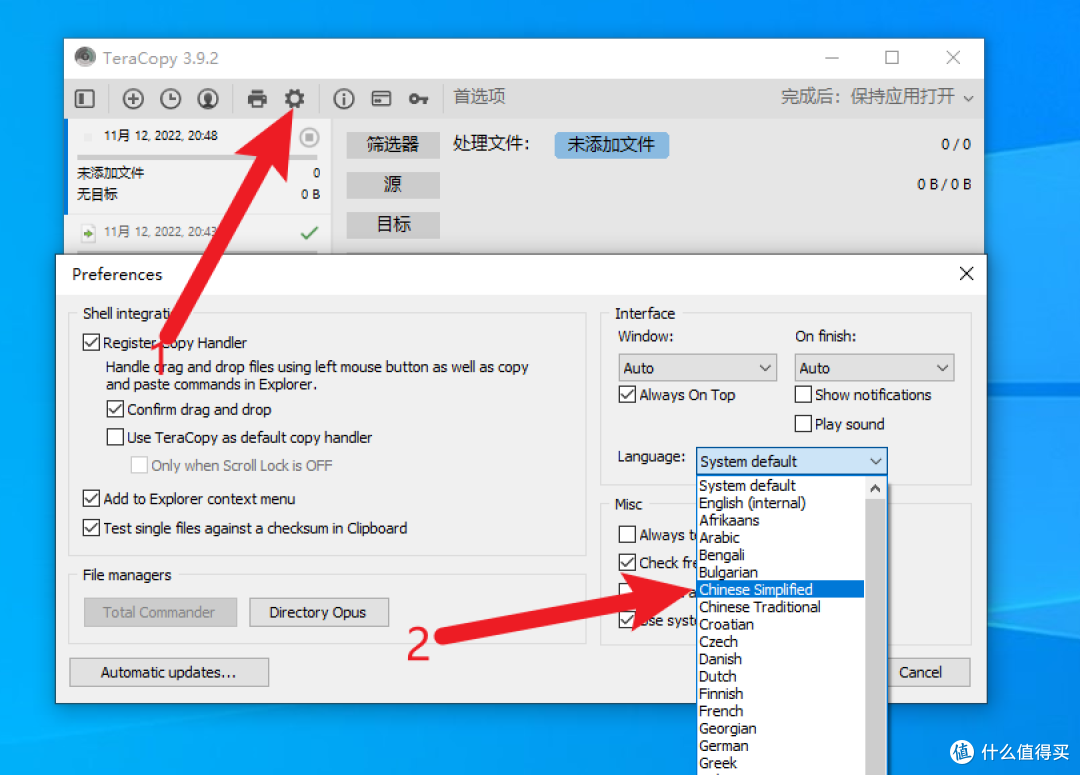The width and height of the screenshot is (1080, 775).
Task: Open settings via the gear icon
Action: [x=295, y=99]
